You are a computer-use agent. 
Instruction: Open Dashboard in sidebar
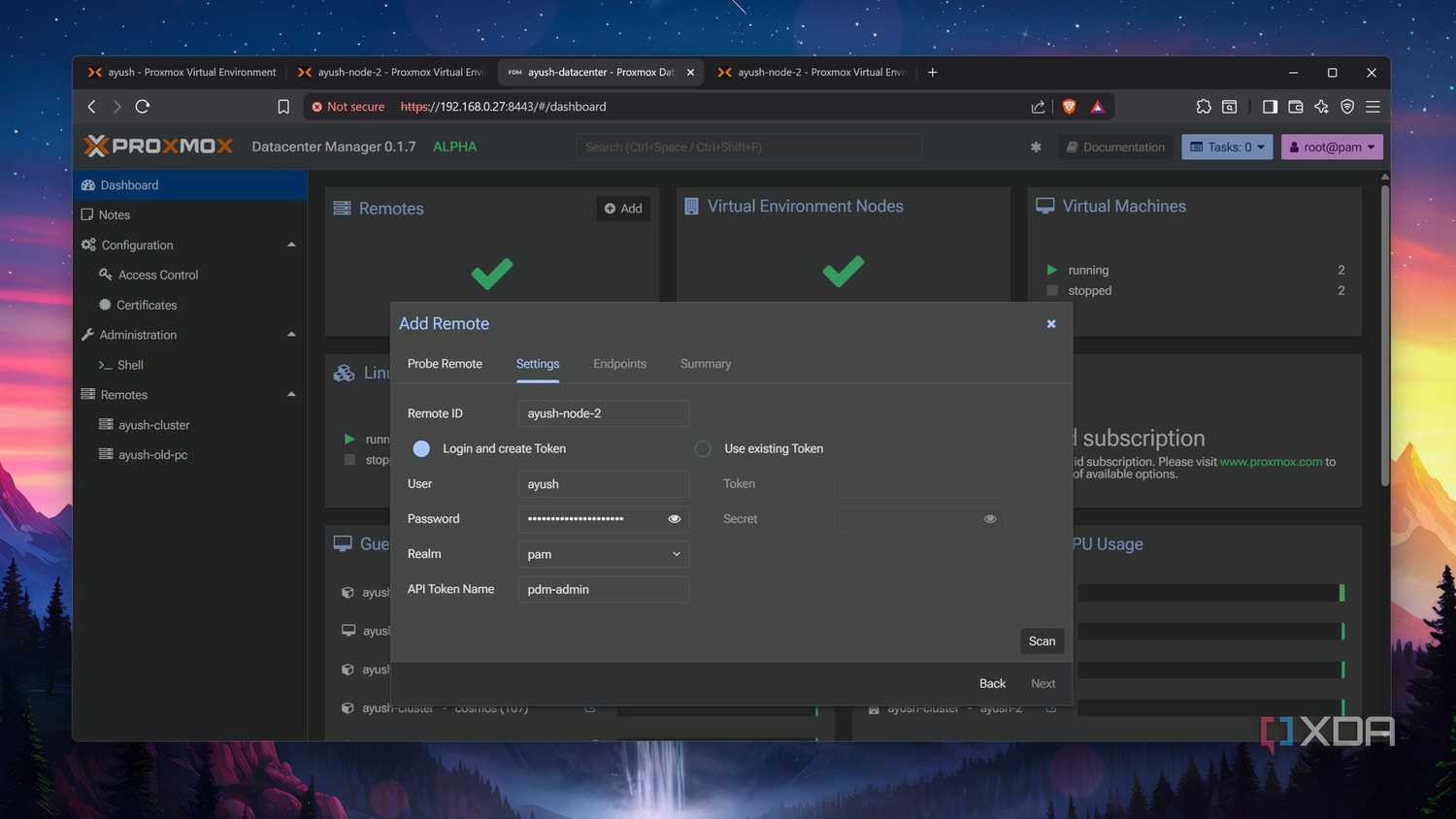pos(190,185)
